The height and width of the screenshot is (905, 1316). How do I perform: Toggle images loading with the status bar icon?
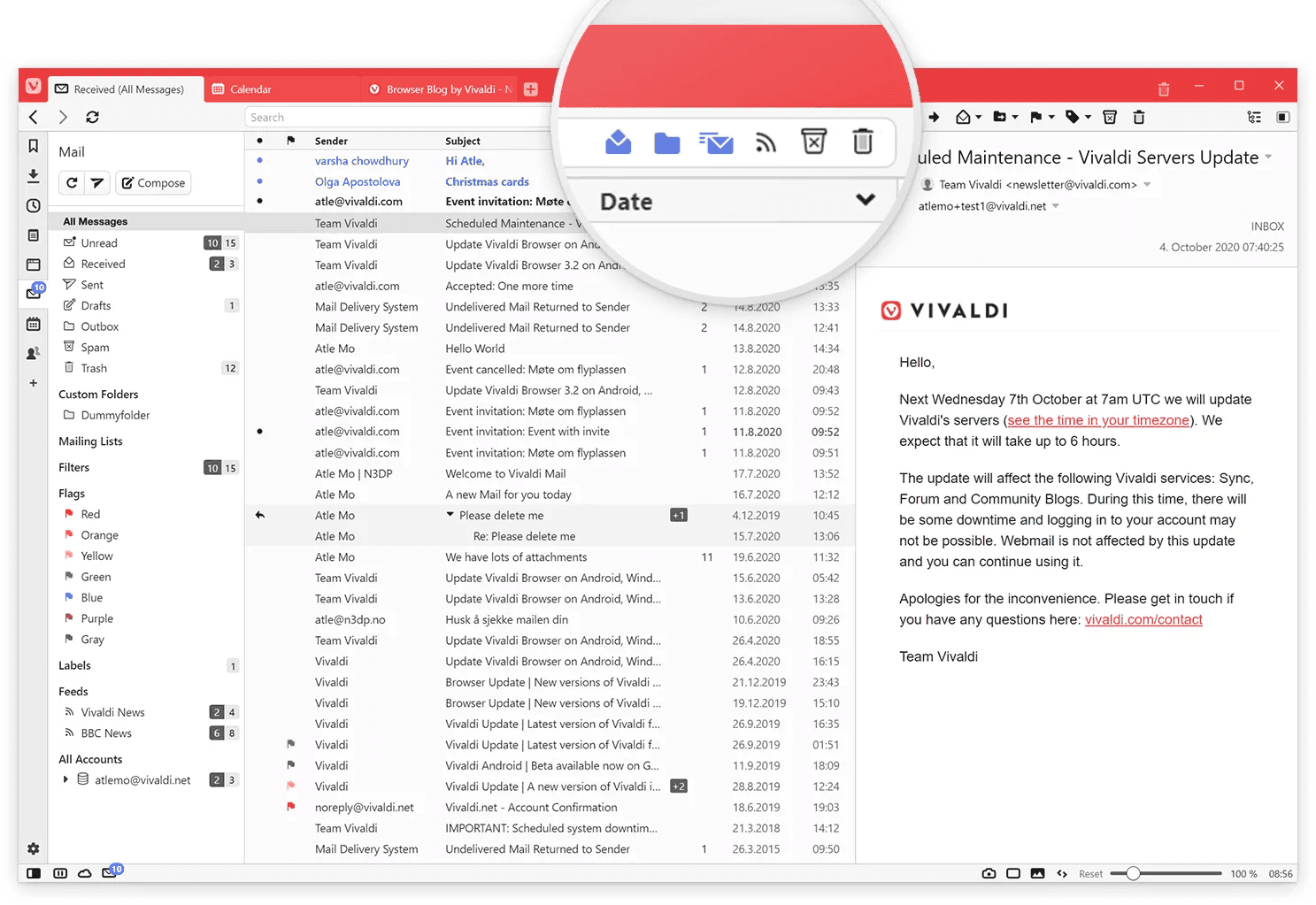click(x=1037, y=873)
